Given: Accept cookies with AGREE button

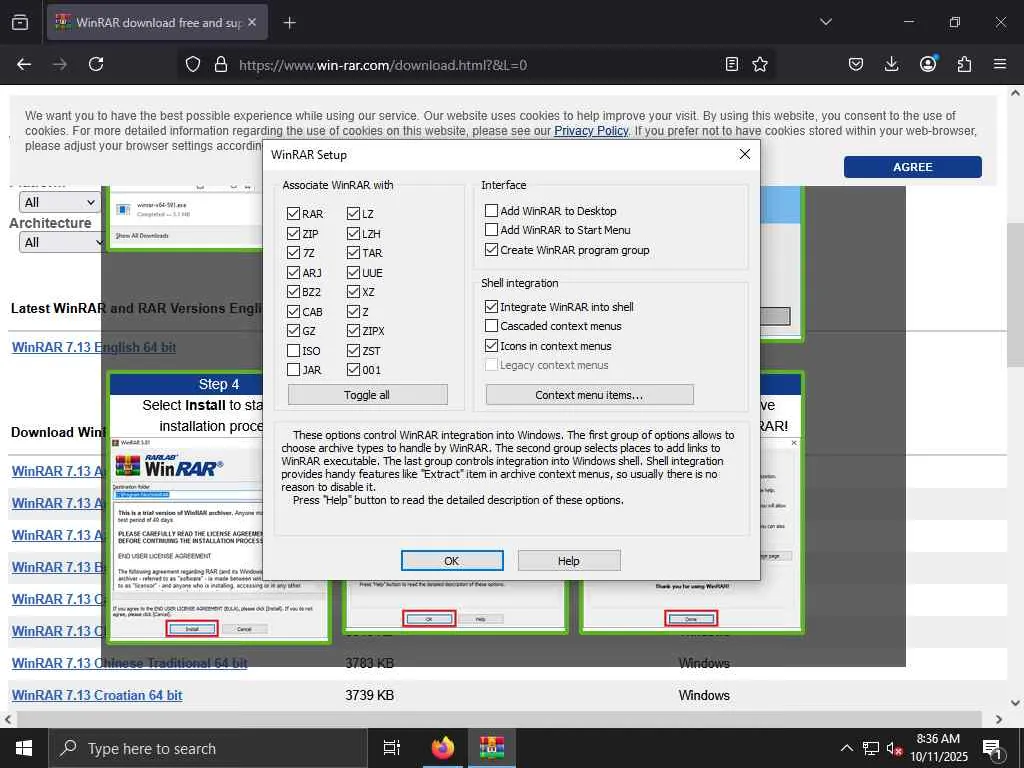Looking at the screenshot, I should (x=912, y=167).
